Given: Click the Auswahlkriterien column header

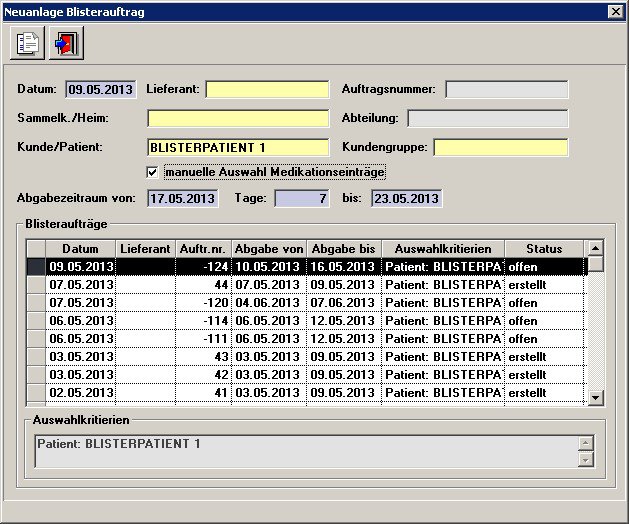Looking at the screenshot, I should [x=443, y=249].
